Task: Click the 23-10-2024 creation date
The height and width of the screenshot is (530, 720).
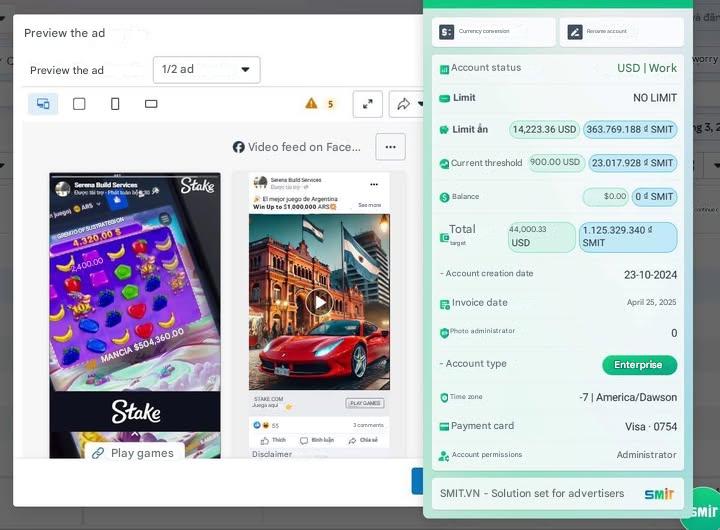Action: click(x=650, y=275)
